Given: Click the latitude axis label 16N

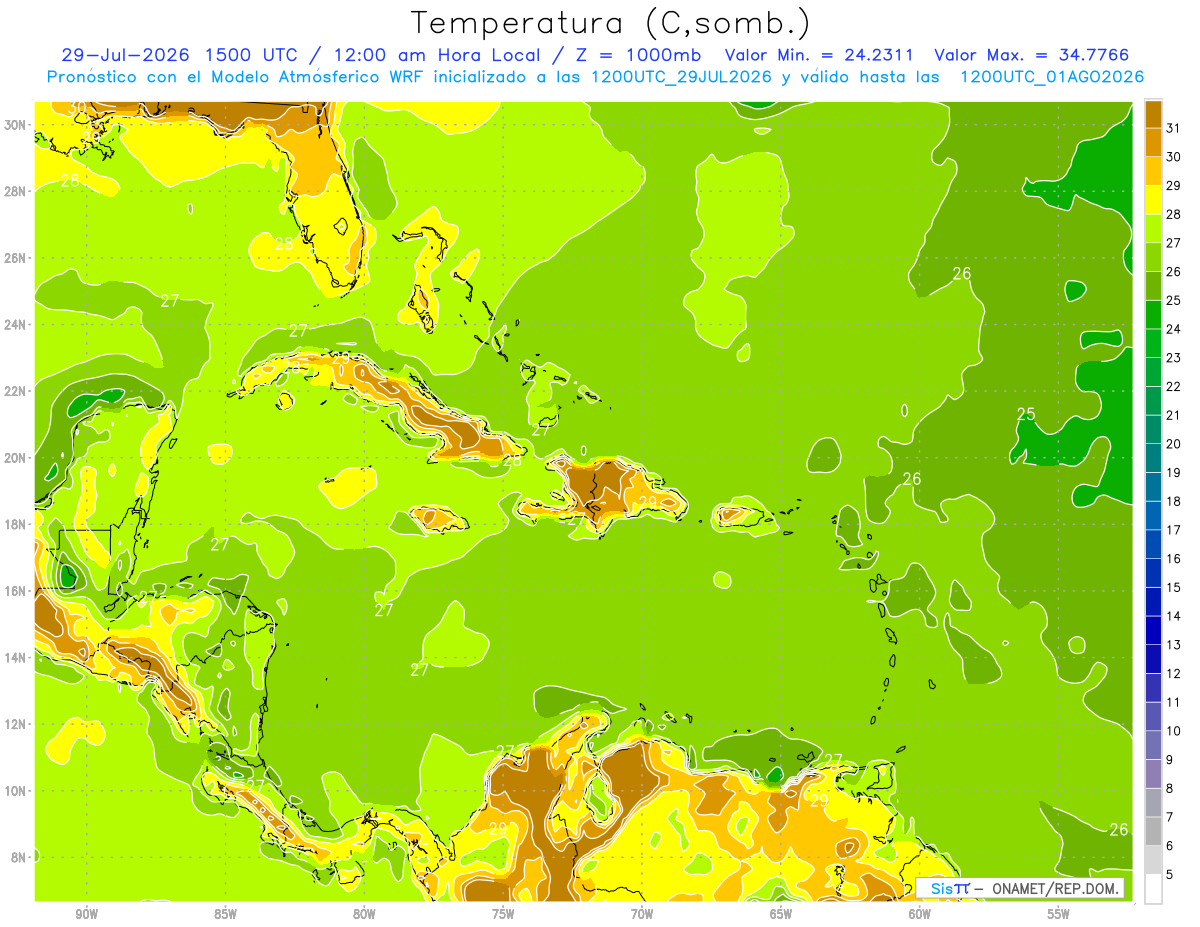Looking at the screenshot, I should 16,591.
